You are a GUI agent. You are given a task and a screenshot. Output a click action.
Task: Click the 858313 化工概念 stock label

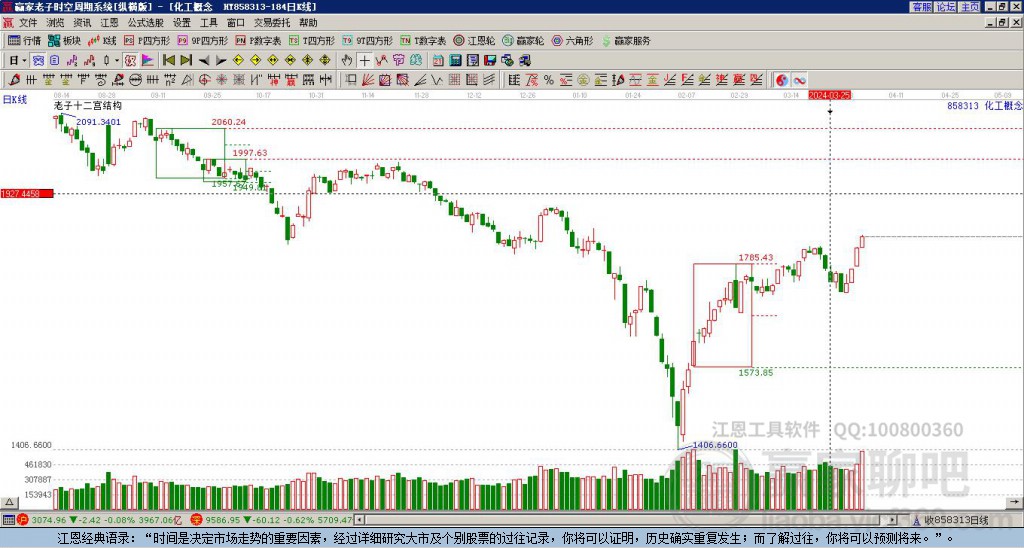point(984,105)
